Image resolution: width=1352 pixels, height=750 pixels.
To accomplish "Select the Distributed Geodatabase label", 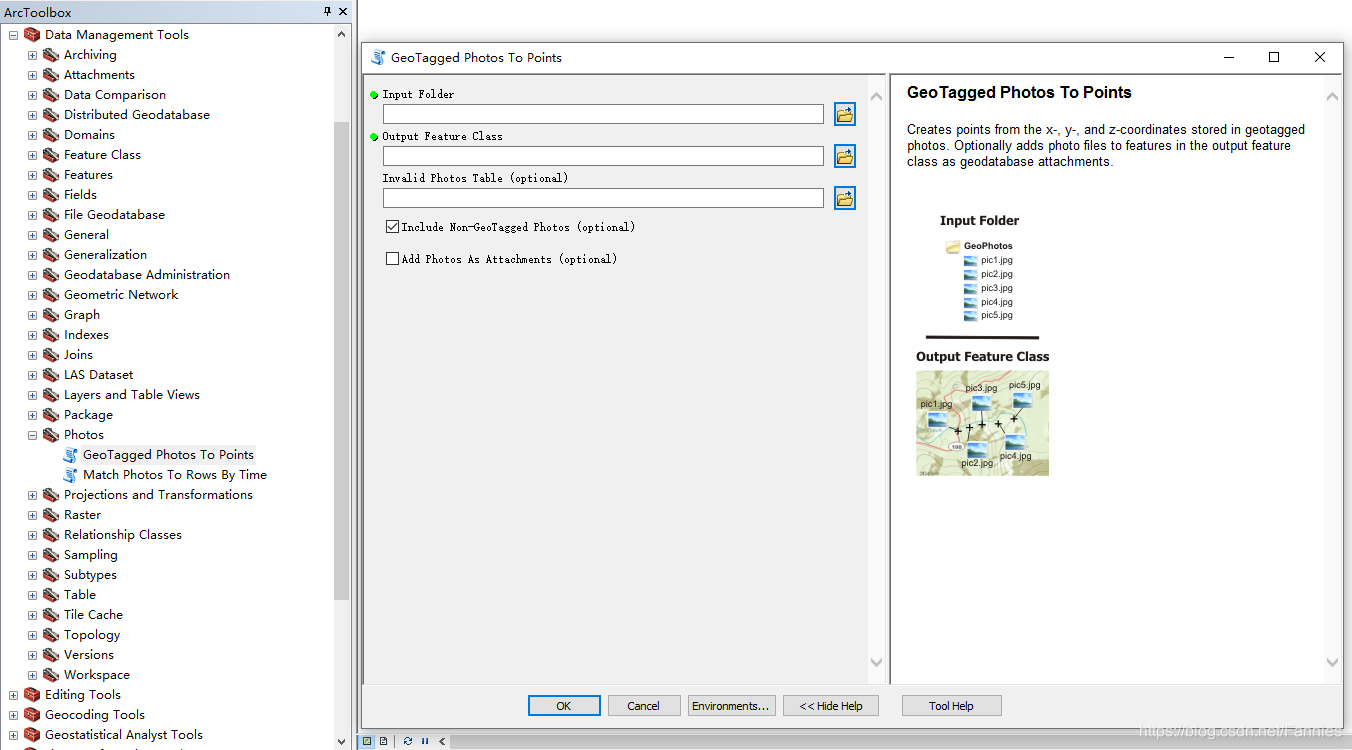I will [x=137, y=115].
